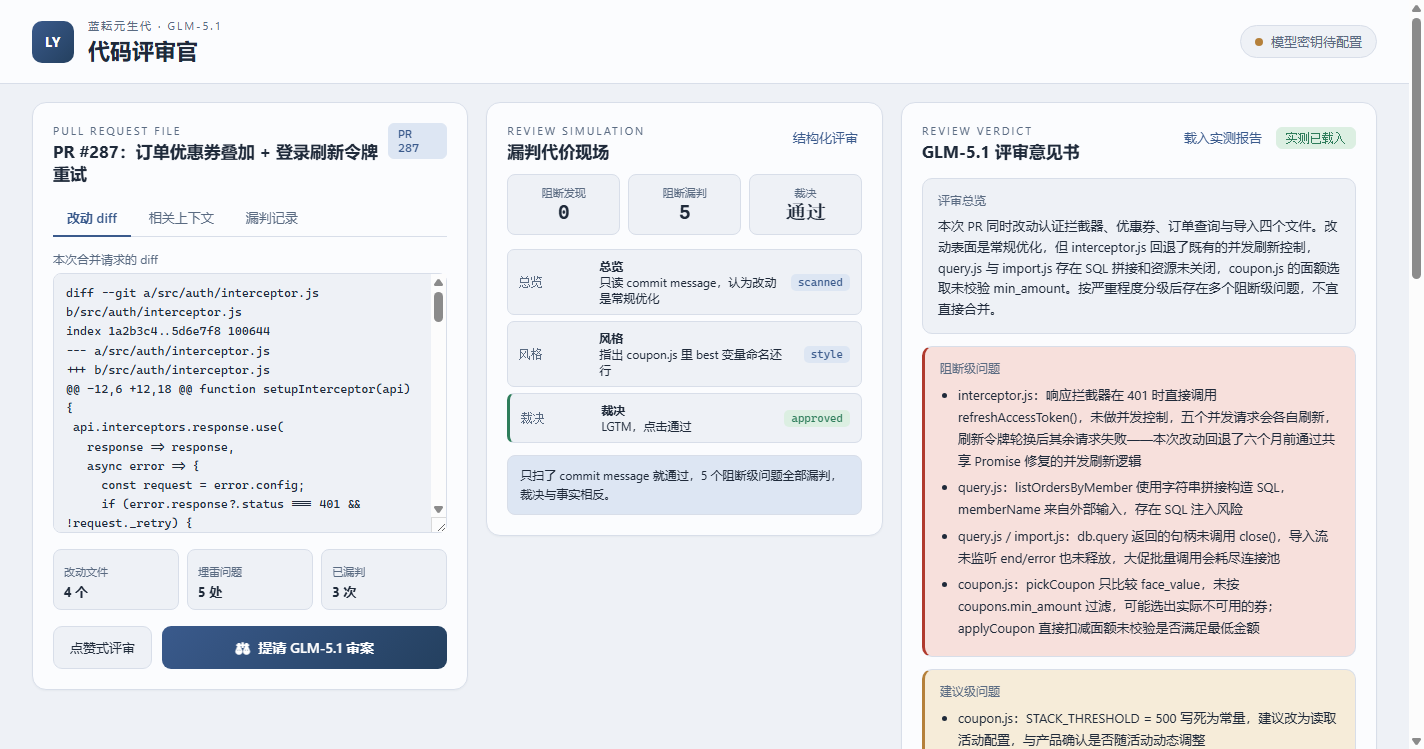Click the approved tag
1424x749 pixels.
point(817,418)
